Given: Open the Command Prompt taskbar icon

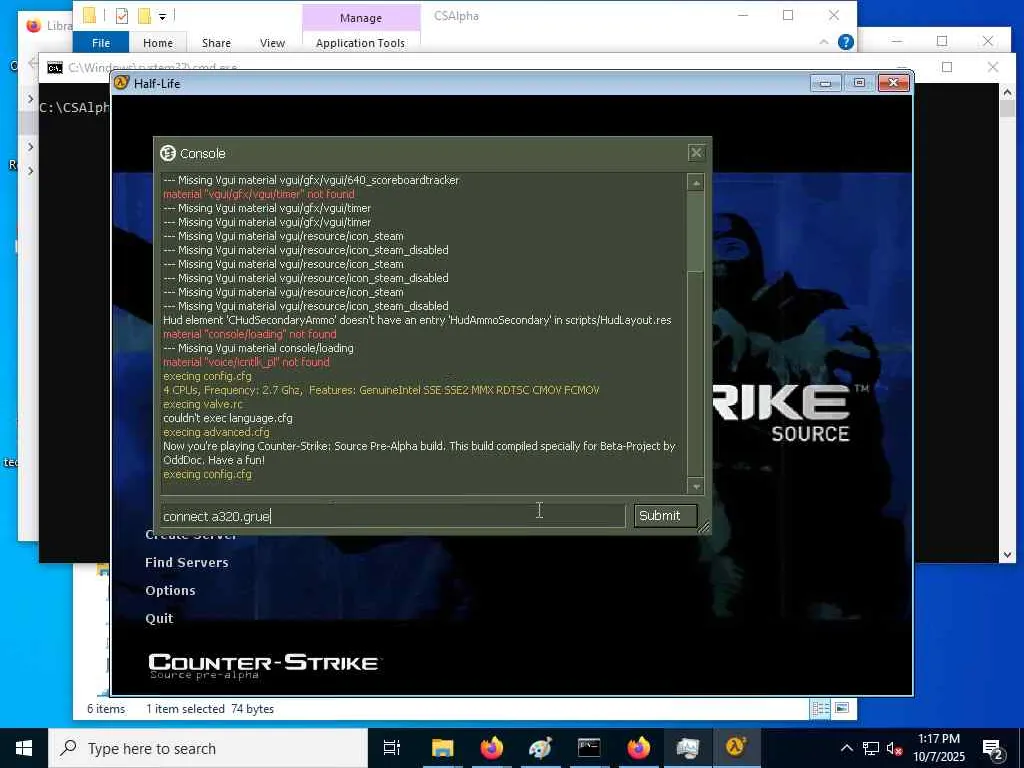Looking at the screenshot, I should (x=589, y=748).
